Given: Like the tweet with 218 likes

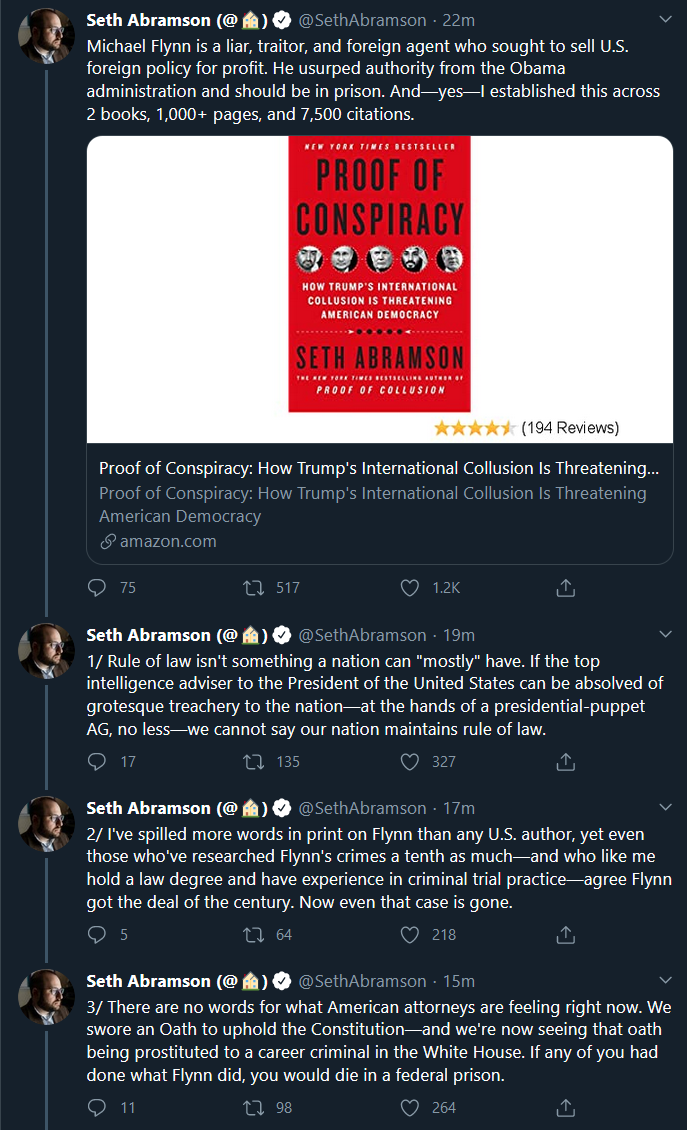Looking at the screenshot, I should click(x=409, y=935).
